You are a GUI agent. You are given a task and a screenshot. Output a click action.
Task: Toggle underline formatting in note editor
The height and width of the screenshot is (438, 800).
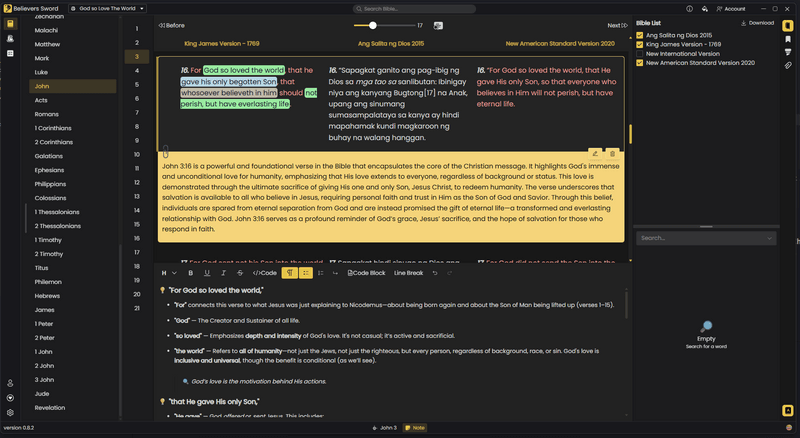pos(207,273)
